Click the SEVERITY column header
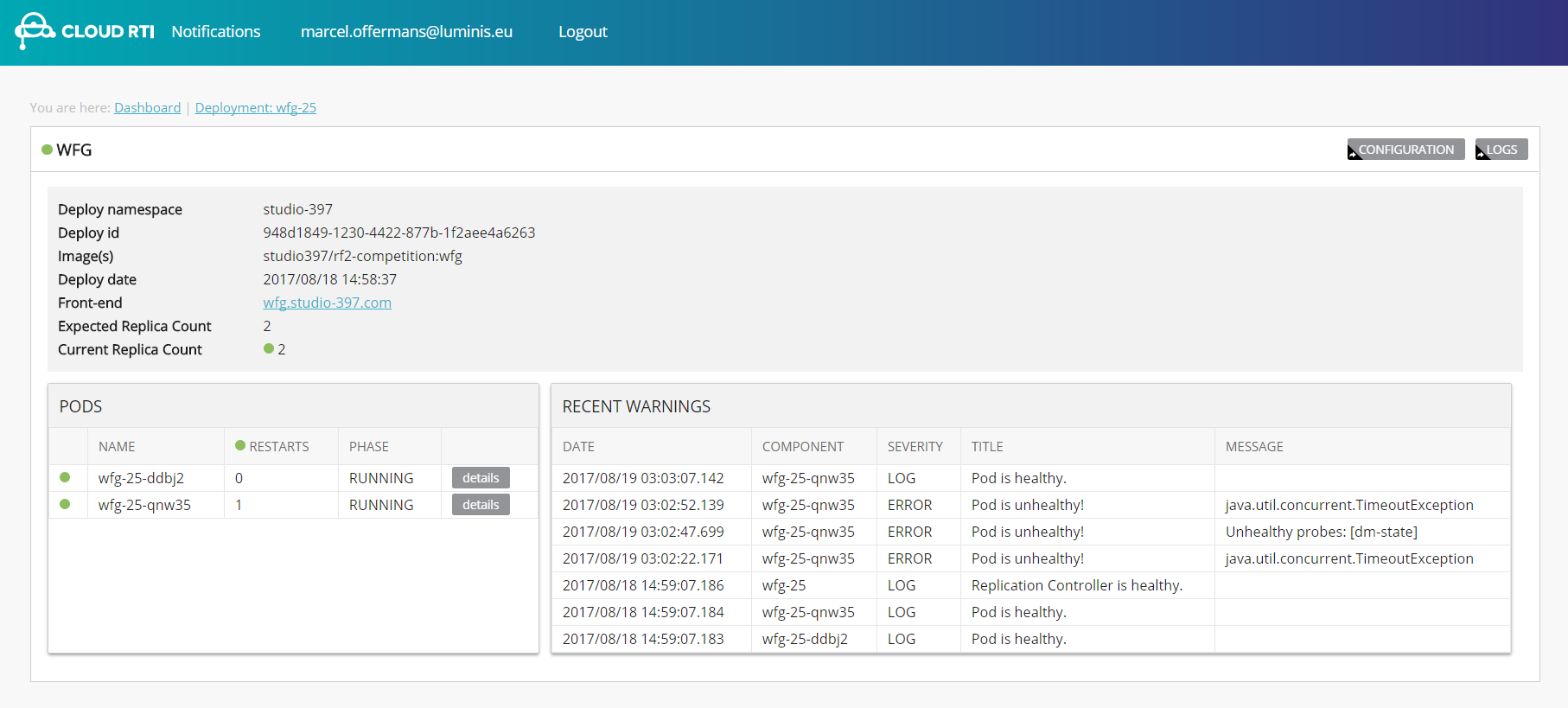1568x708 pixels. [x=915, y=447]
